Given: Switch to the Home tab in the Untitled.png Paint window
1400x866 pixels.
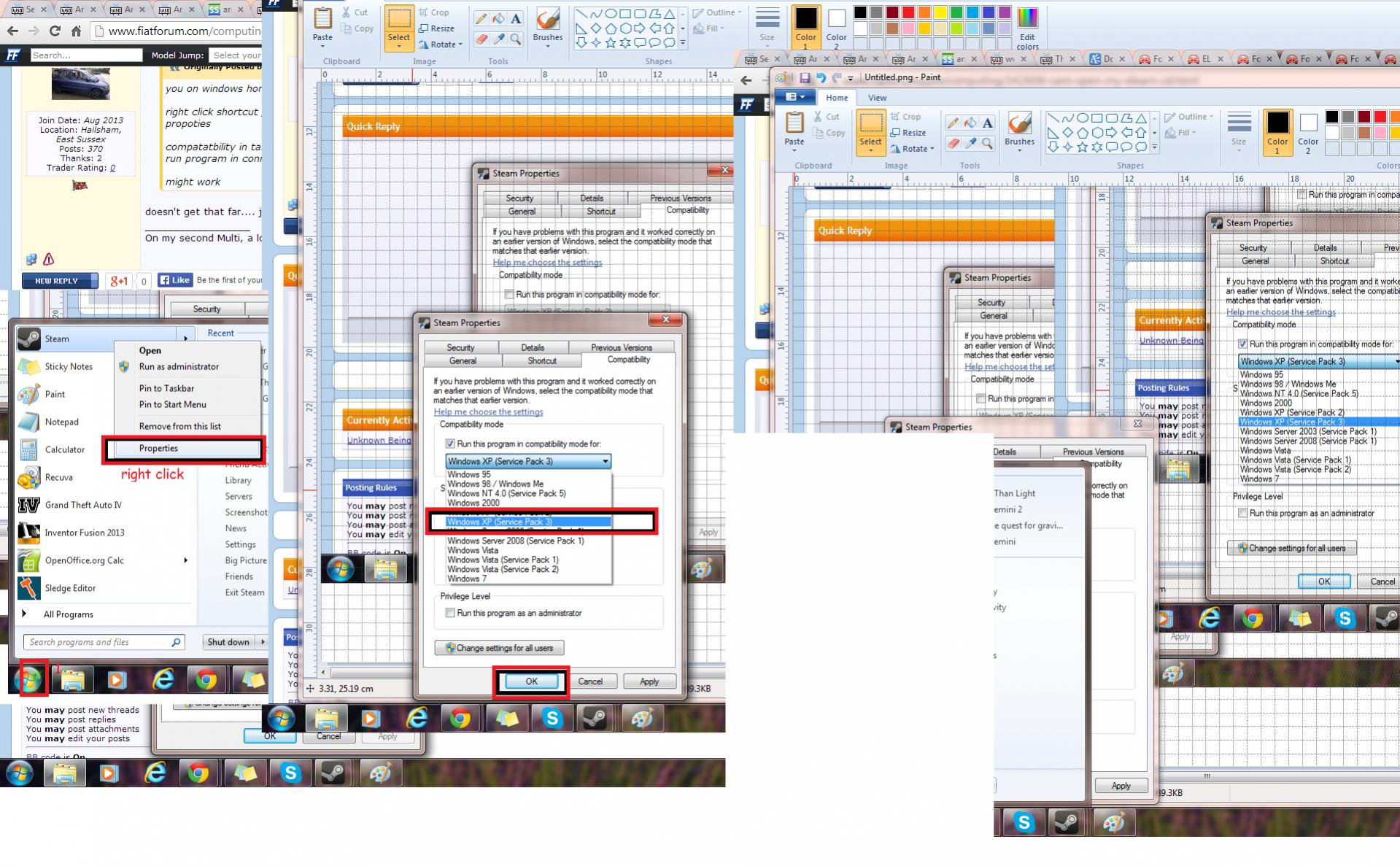Looking at the screenshot, I should [837, 98].
